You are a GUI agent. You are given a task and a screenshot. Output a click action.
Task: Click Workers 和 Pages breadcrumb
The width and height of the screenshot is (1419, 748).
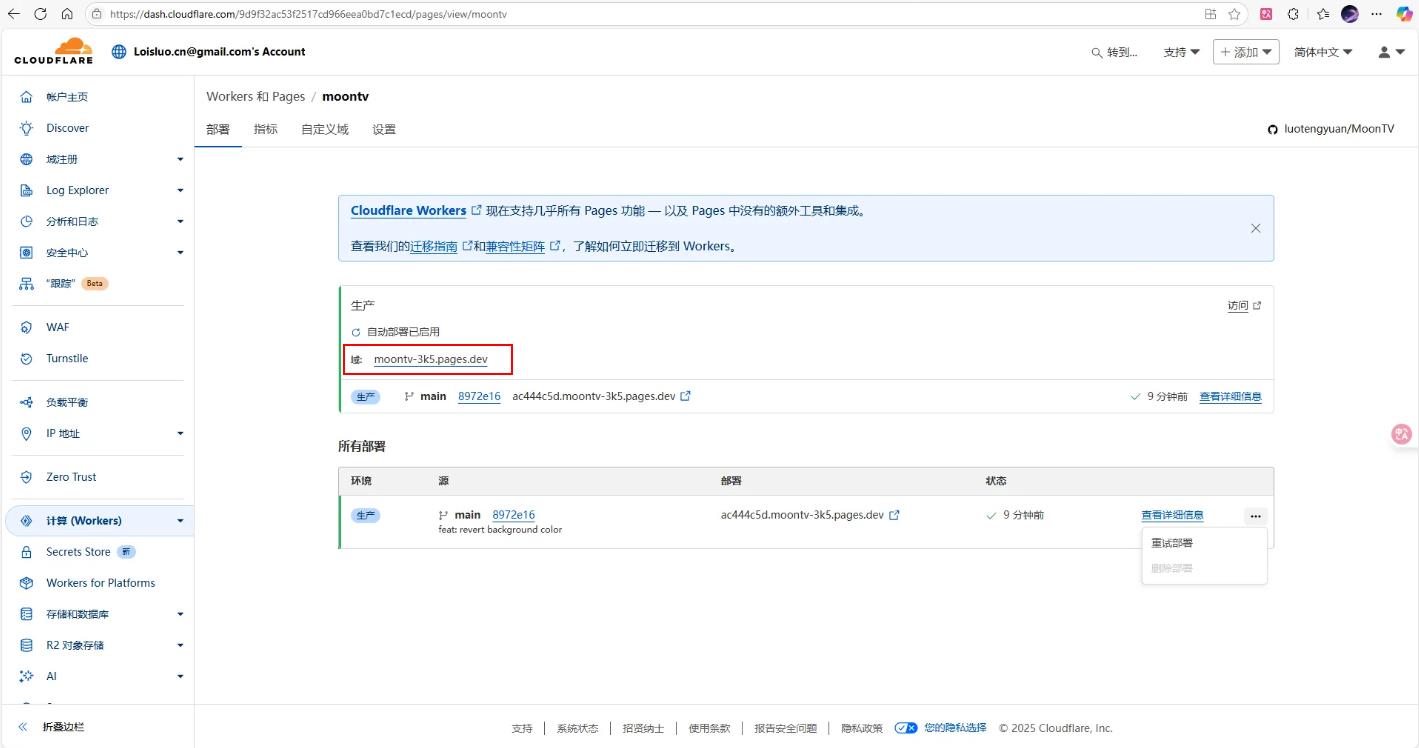(x=255, y=97)
